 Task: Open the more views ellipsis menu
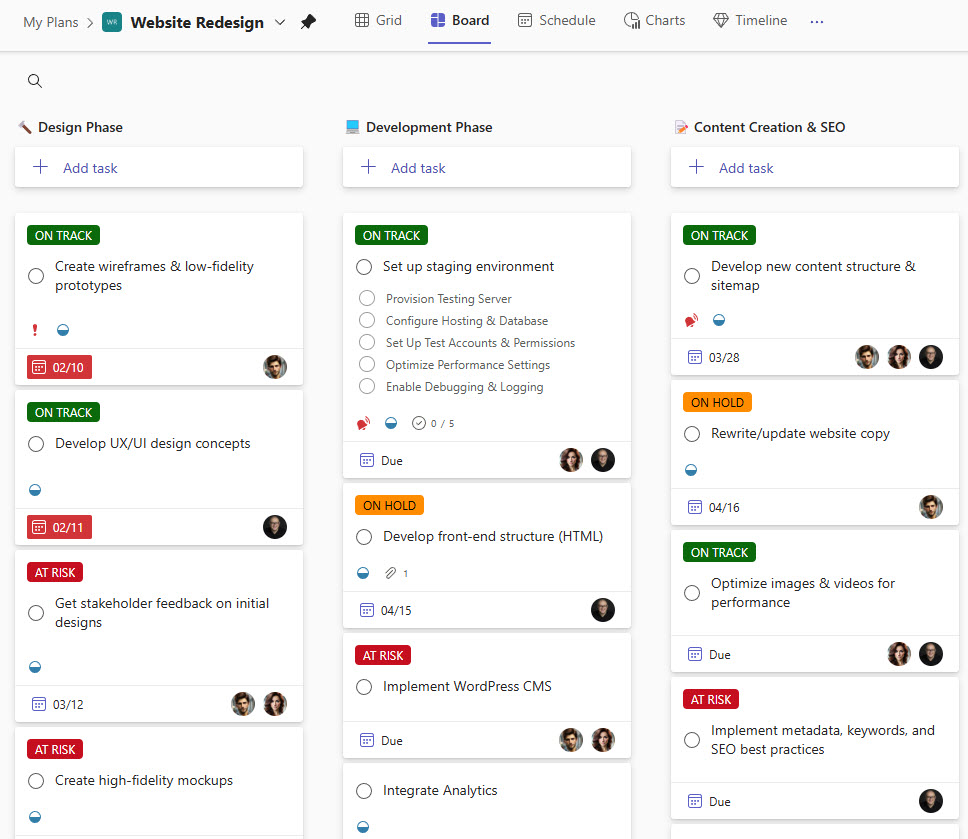coord(816,22)
